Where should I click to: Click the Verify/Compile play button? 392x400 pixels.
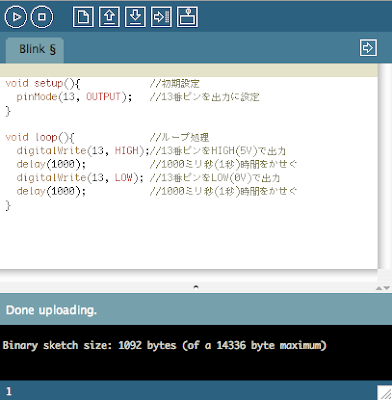(x=15, y=17)
